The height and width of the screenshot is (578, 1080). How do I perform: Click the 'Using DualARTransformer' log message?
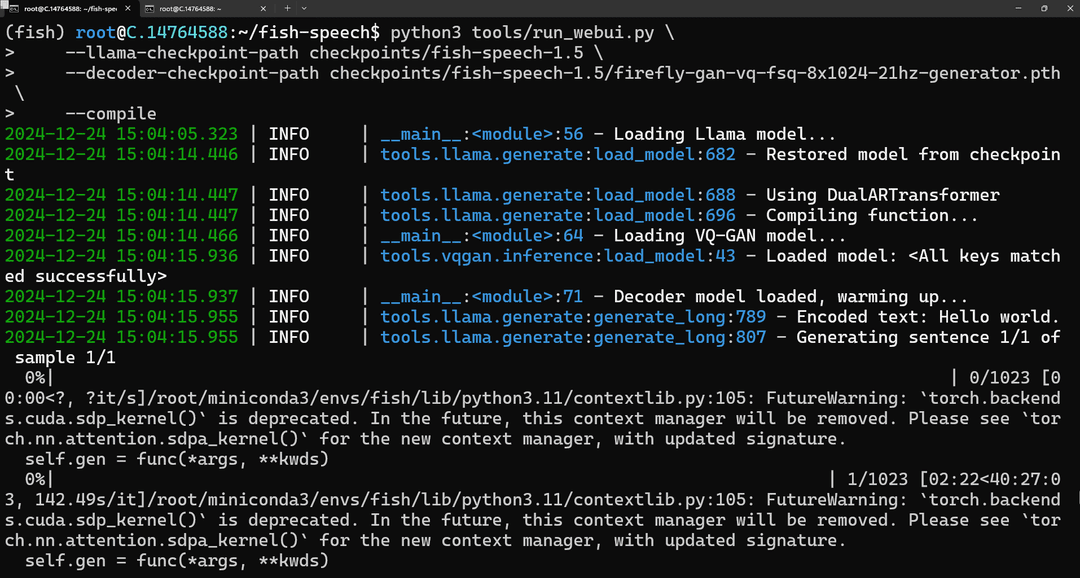click(882, 195)
